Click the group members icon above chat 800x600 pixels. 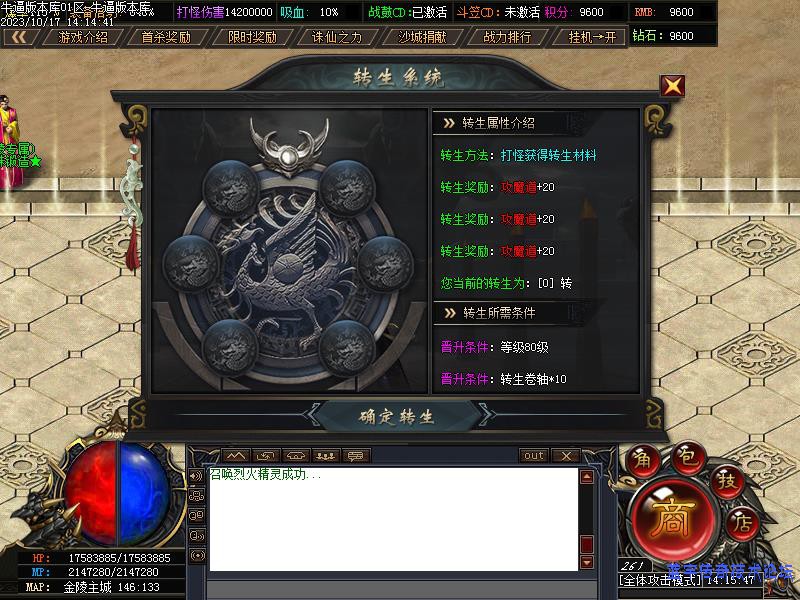point(326,456)
